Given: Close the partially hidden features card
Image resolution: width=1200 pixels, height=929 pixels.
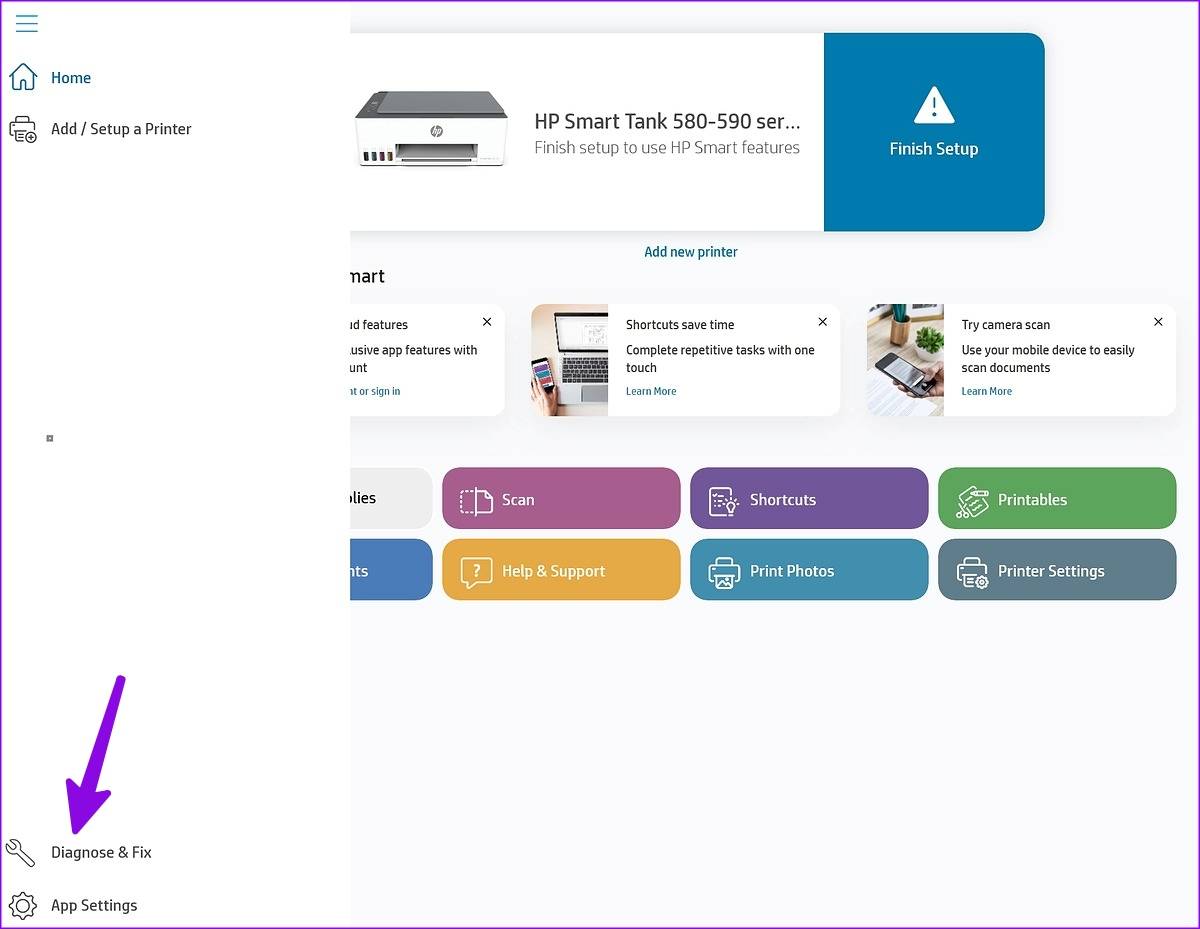Looking at the screenshot, I should click(487, 322).
